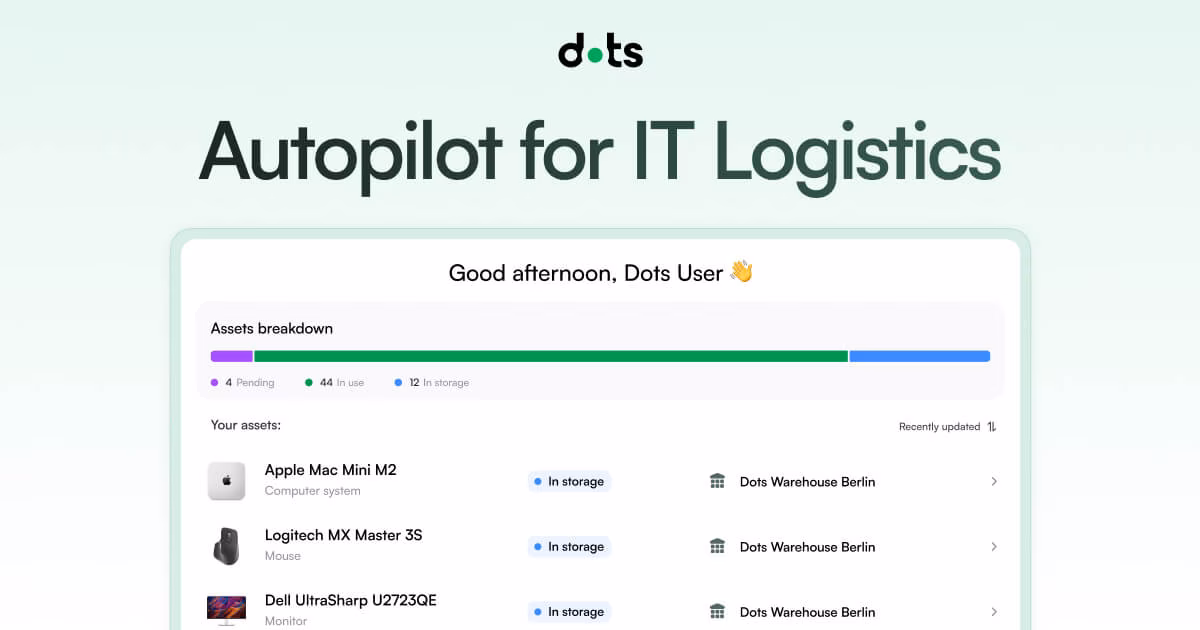The image size is (1200, 630).
Task: Click the warehouse icon in the Mac Mini row
Action: point(717,481)
